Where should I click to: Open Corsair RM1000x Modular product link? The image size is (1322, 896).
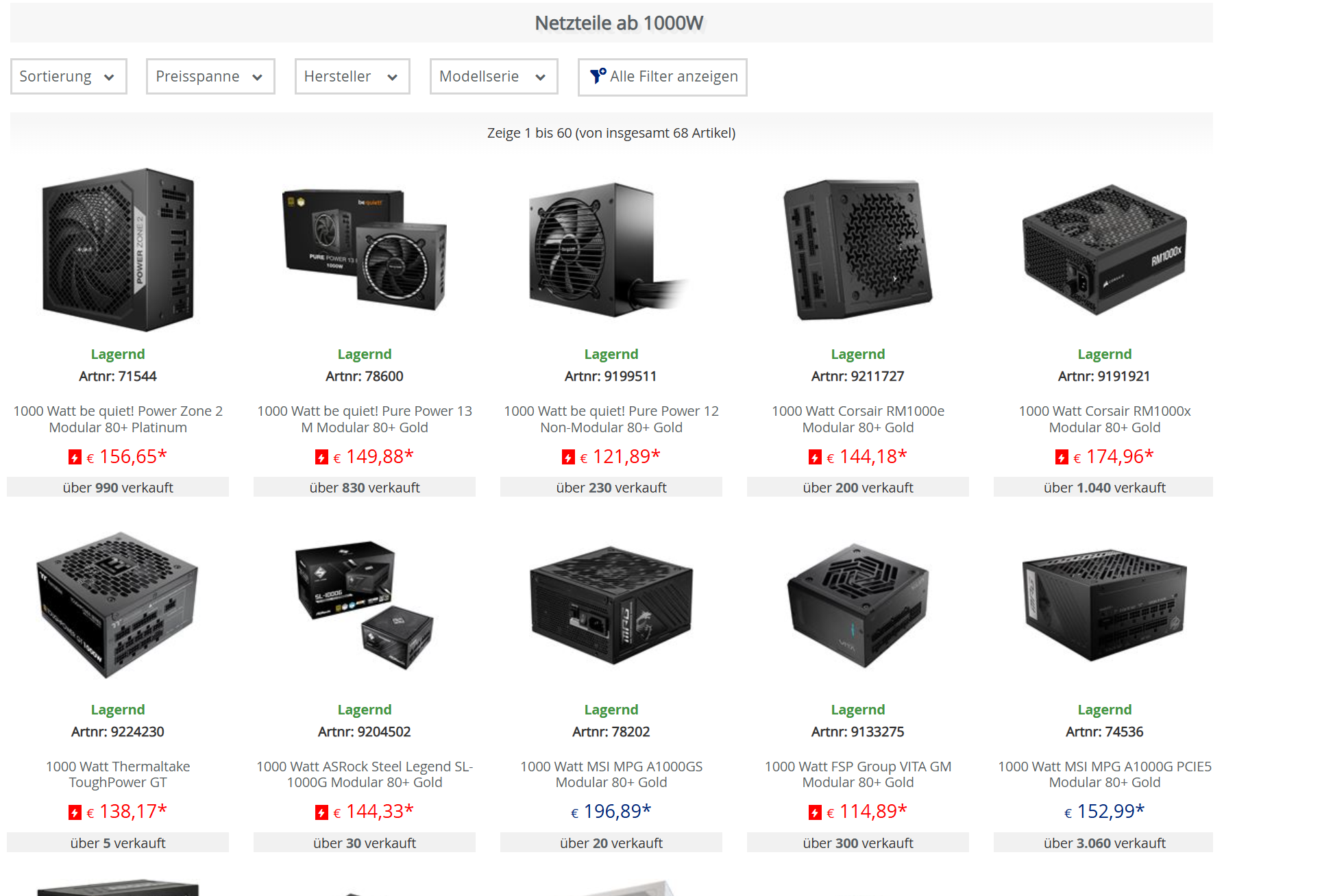[1104, 419]
